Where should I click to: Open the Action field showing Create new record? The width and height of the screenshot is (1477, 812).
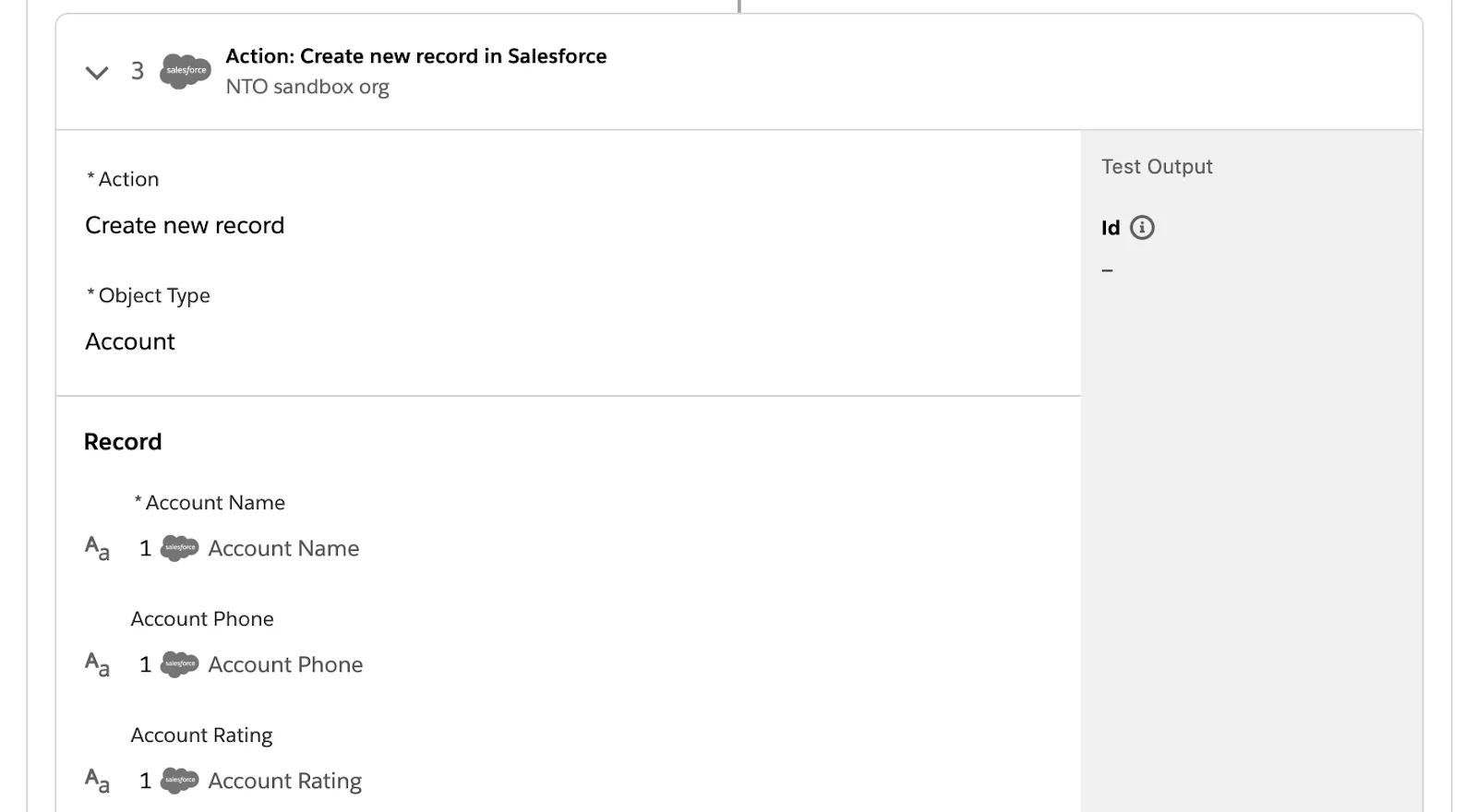[x=185, y=226]
